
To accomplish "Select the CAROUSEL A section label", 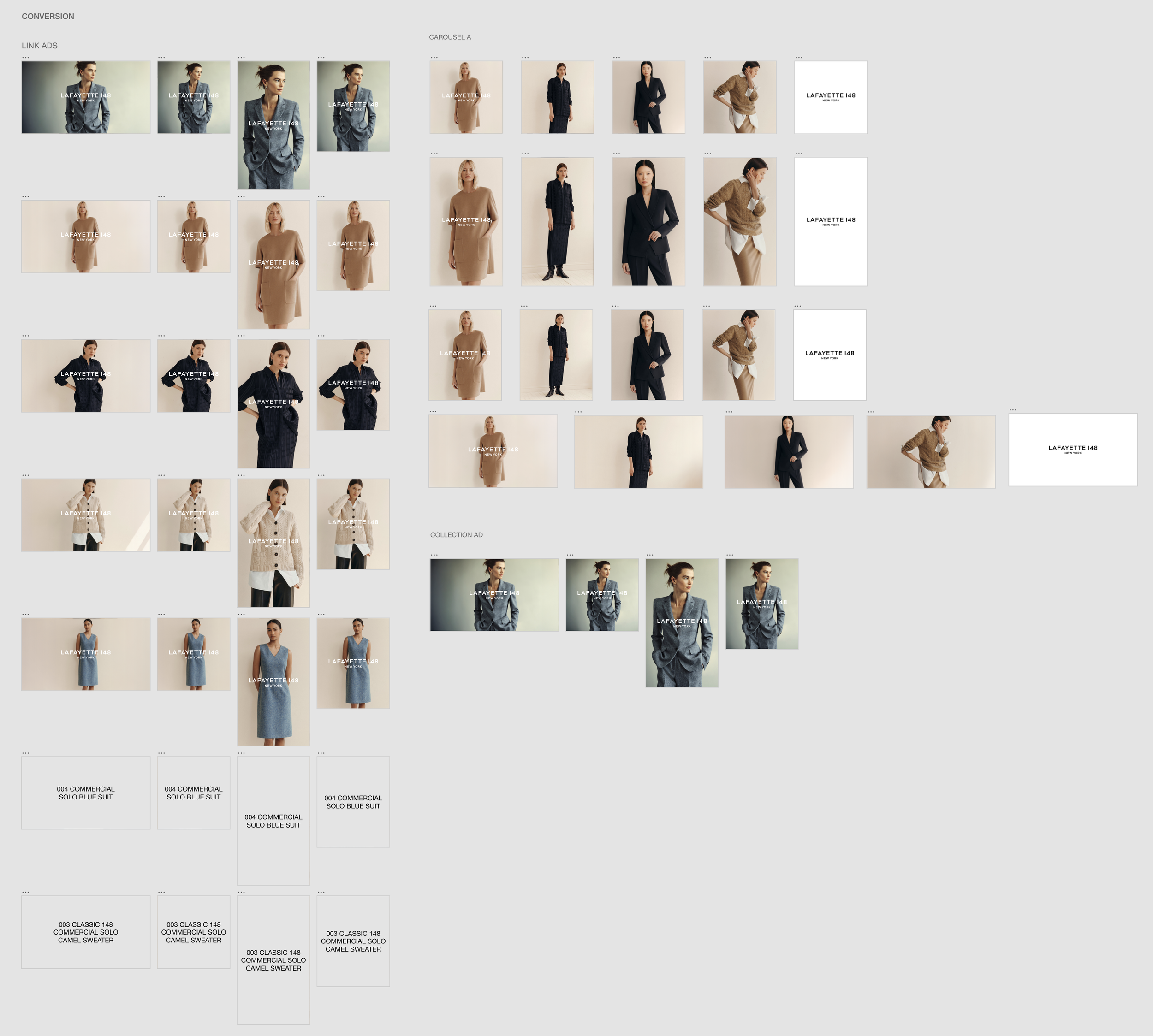I will 450,37.
